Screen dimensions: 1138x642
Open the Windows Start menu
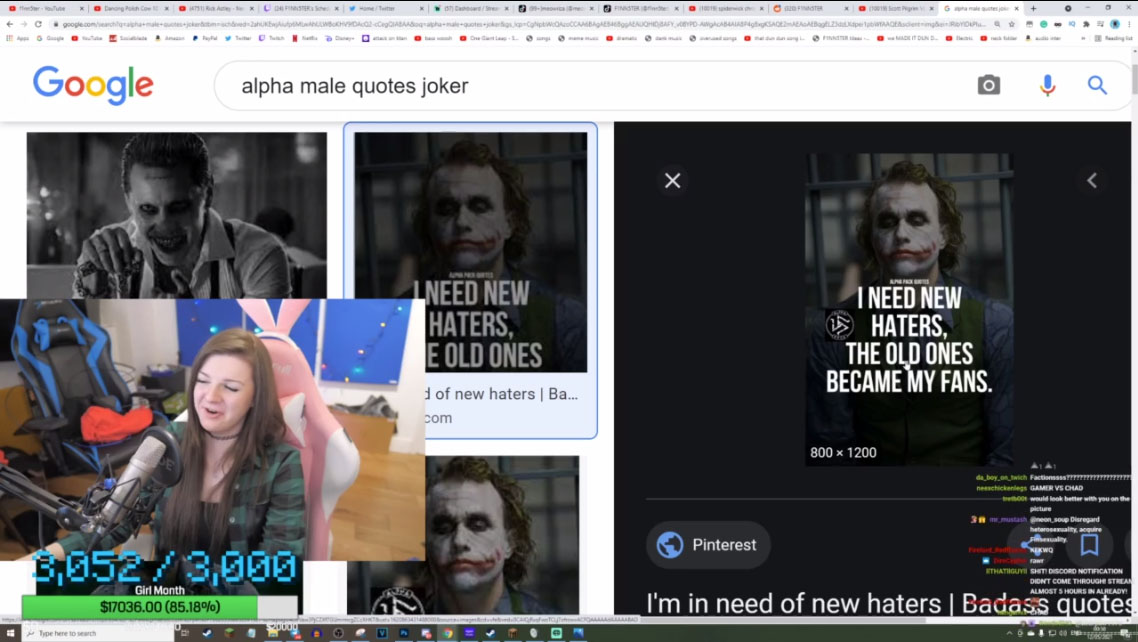tap(10, 633)
